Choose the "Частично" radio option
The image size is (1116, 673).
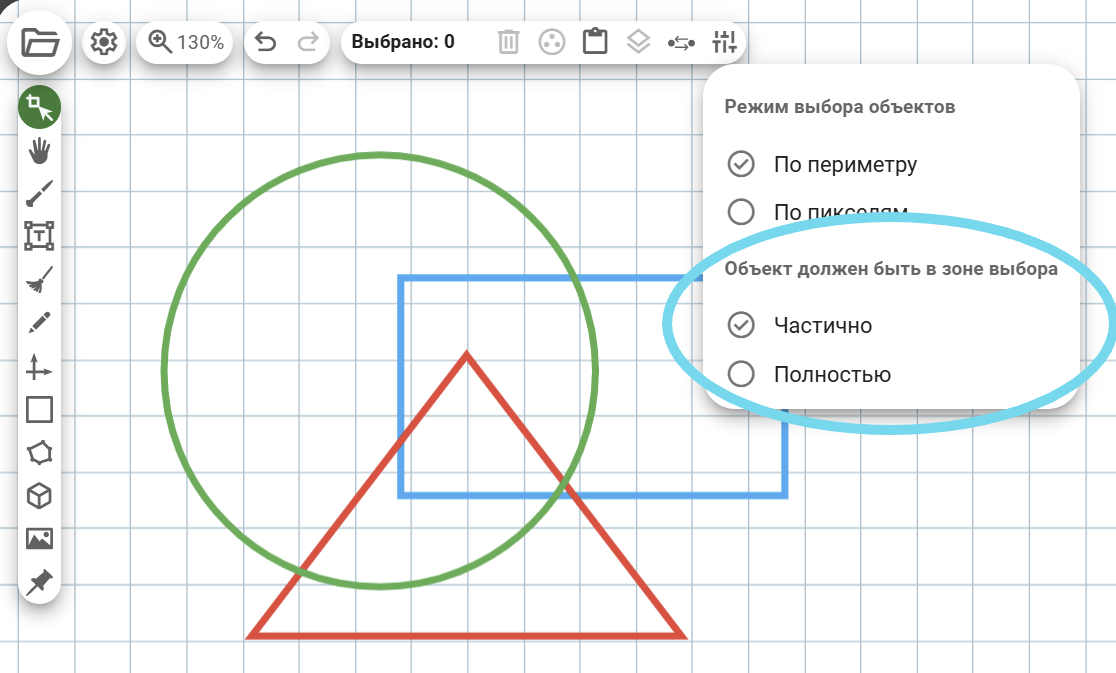point(741,325)
